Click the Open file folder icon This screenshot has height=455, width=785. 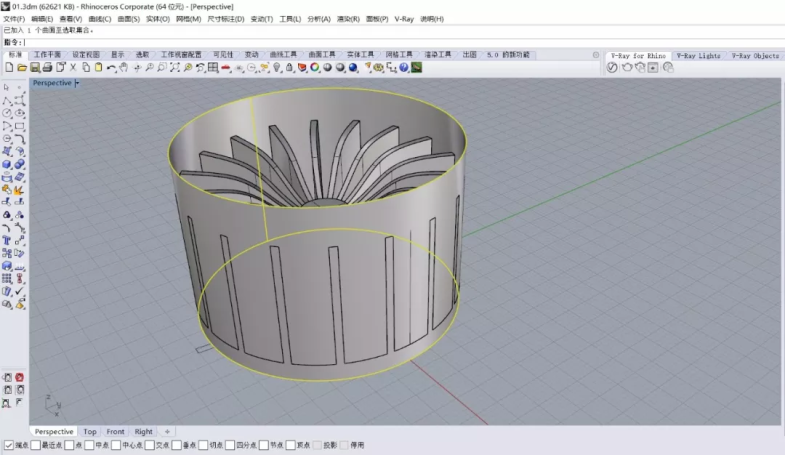(x=22, y=68)
